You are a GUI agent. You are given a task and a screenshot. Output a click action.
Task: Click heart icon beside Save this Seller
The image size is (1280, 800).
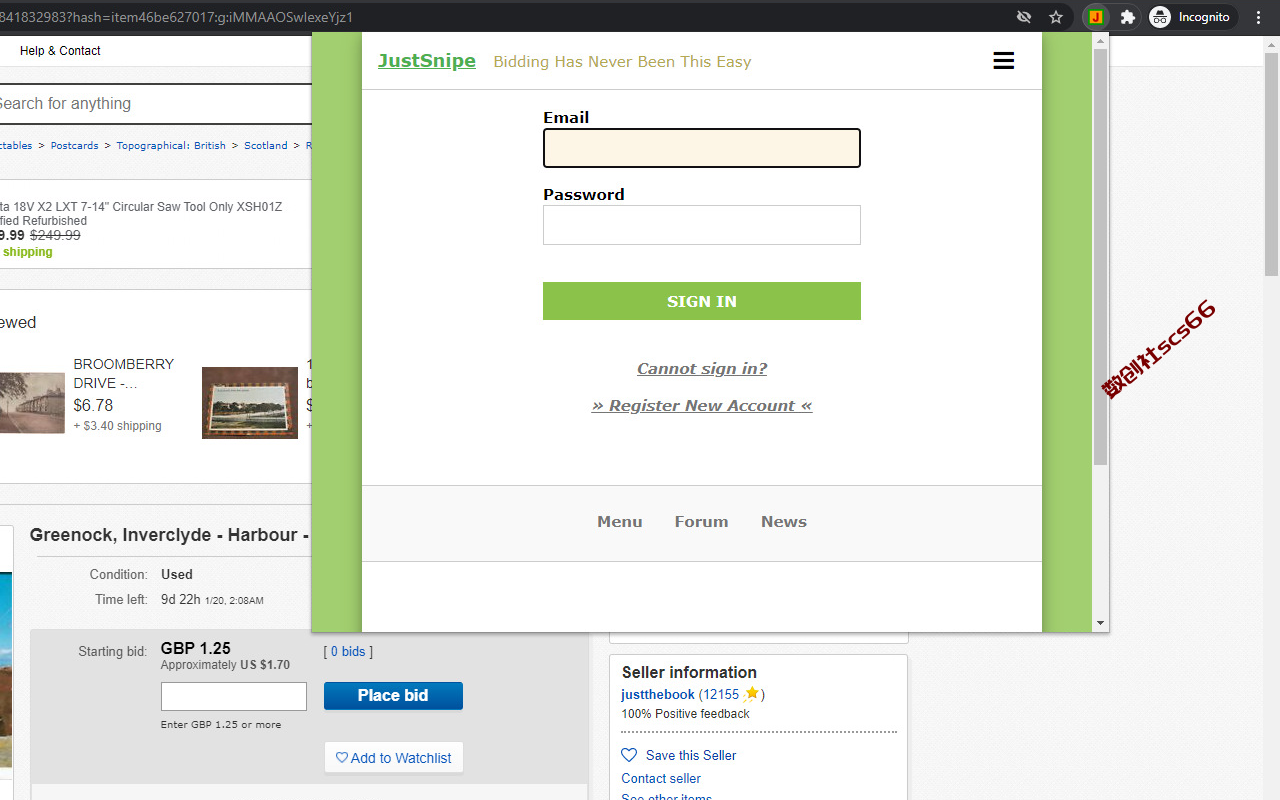coord(629,755)
